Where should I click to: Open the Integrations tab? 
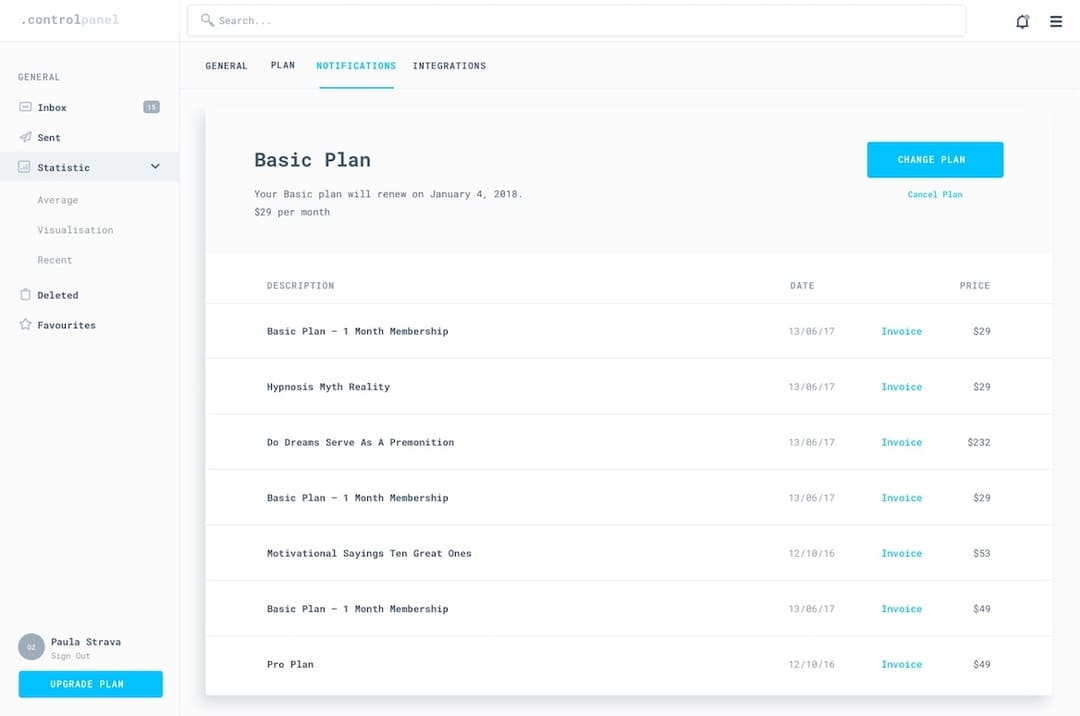pos(449,65)
